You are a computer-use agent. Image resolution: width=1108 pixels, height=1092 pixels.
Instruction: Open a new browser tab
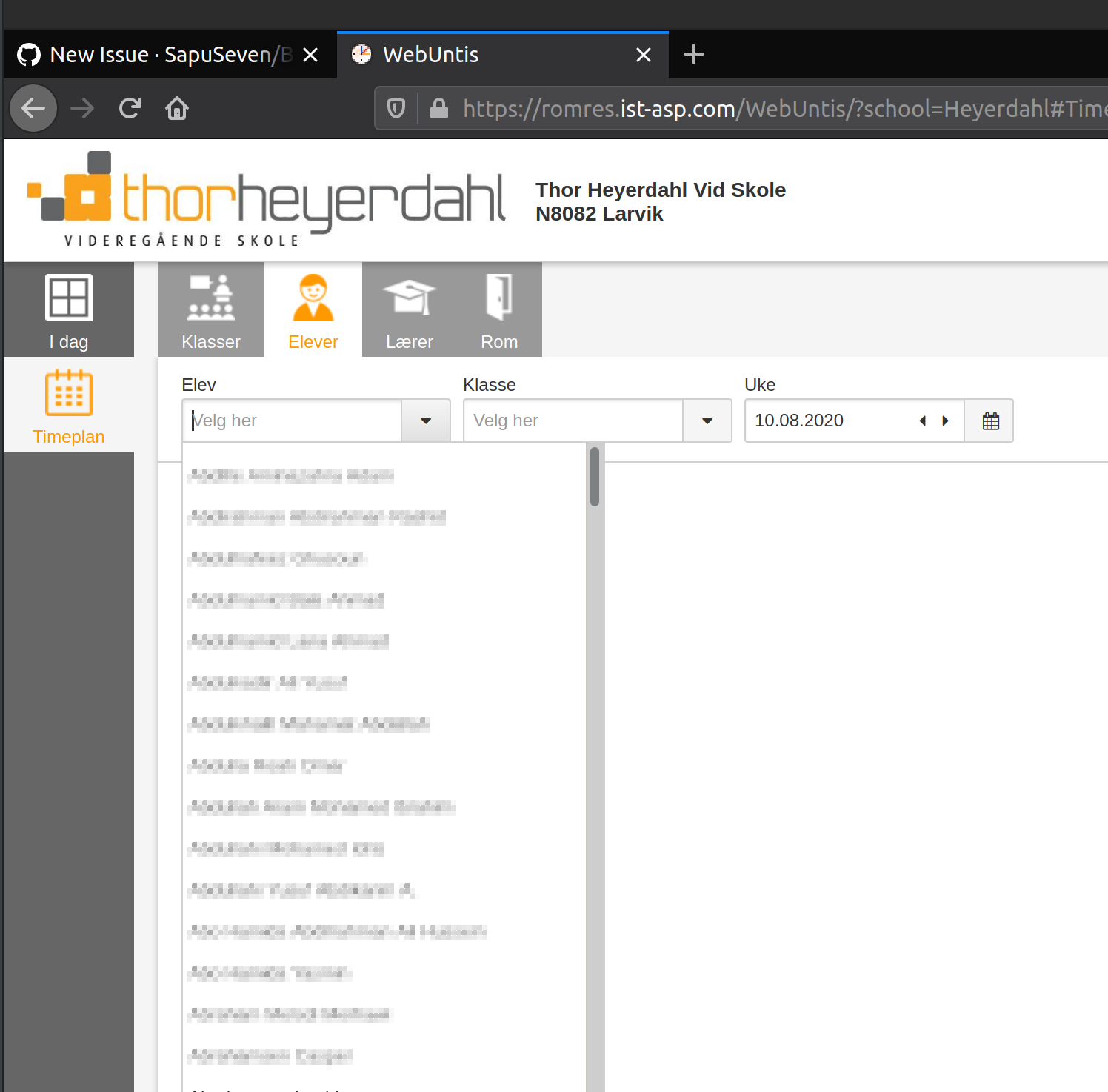coord(694,54)
